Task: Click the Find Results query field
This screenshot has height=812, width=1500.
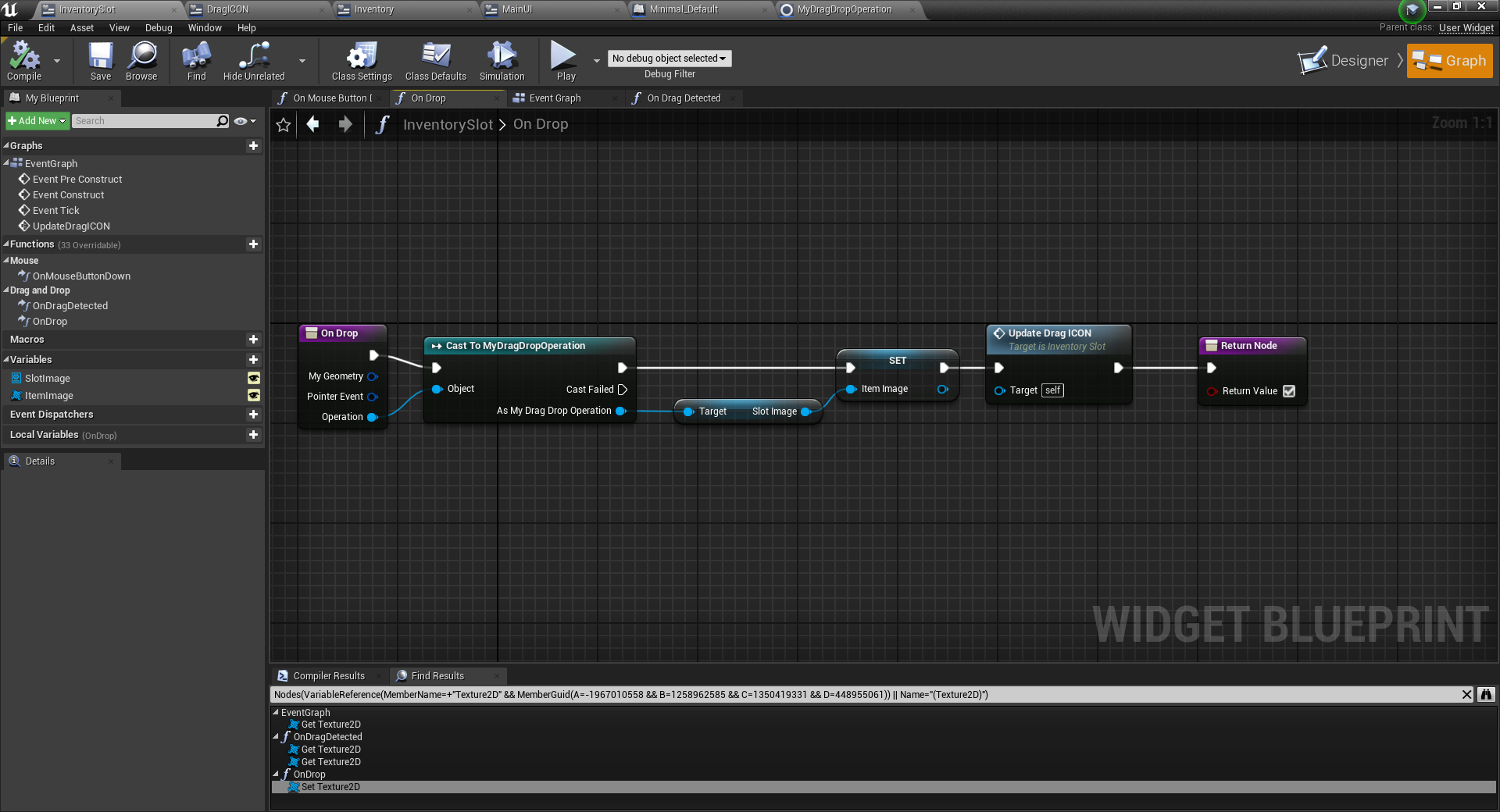Action: [x=866, y=695]
